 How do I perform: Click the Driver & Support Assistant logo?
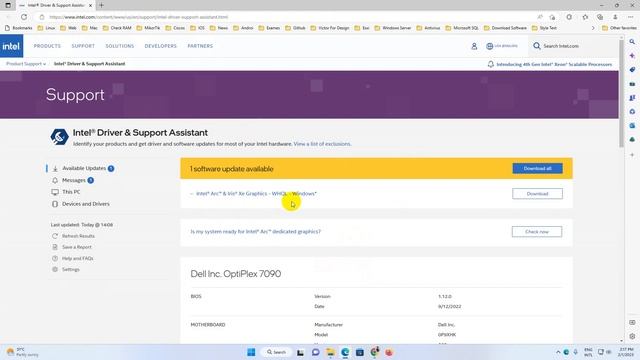pos(59,137)
